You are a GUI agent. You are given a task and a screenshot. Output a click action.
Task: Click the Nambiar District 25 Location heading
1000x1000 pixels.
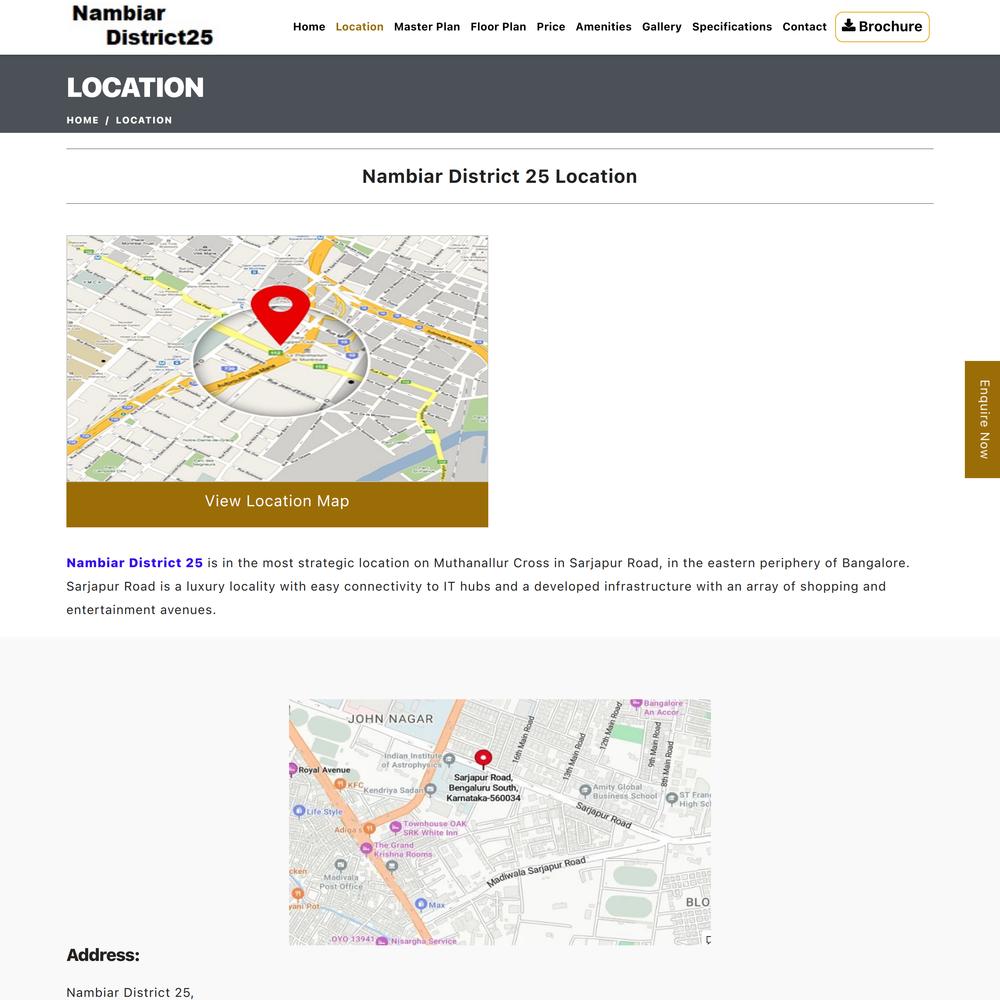tap(499, 176)
